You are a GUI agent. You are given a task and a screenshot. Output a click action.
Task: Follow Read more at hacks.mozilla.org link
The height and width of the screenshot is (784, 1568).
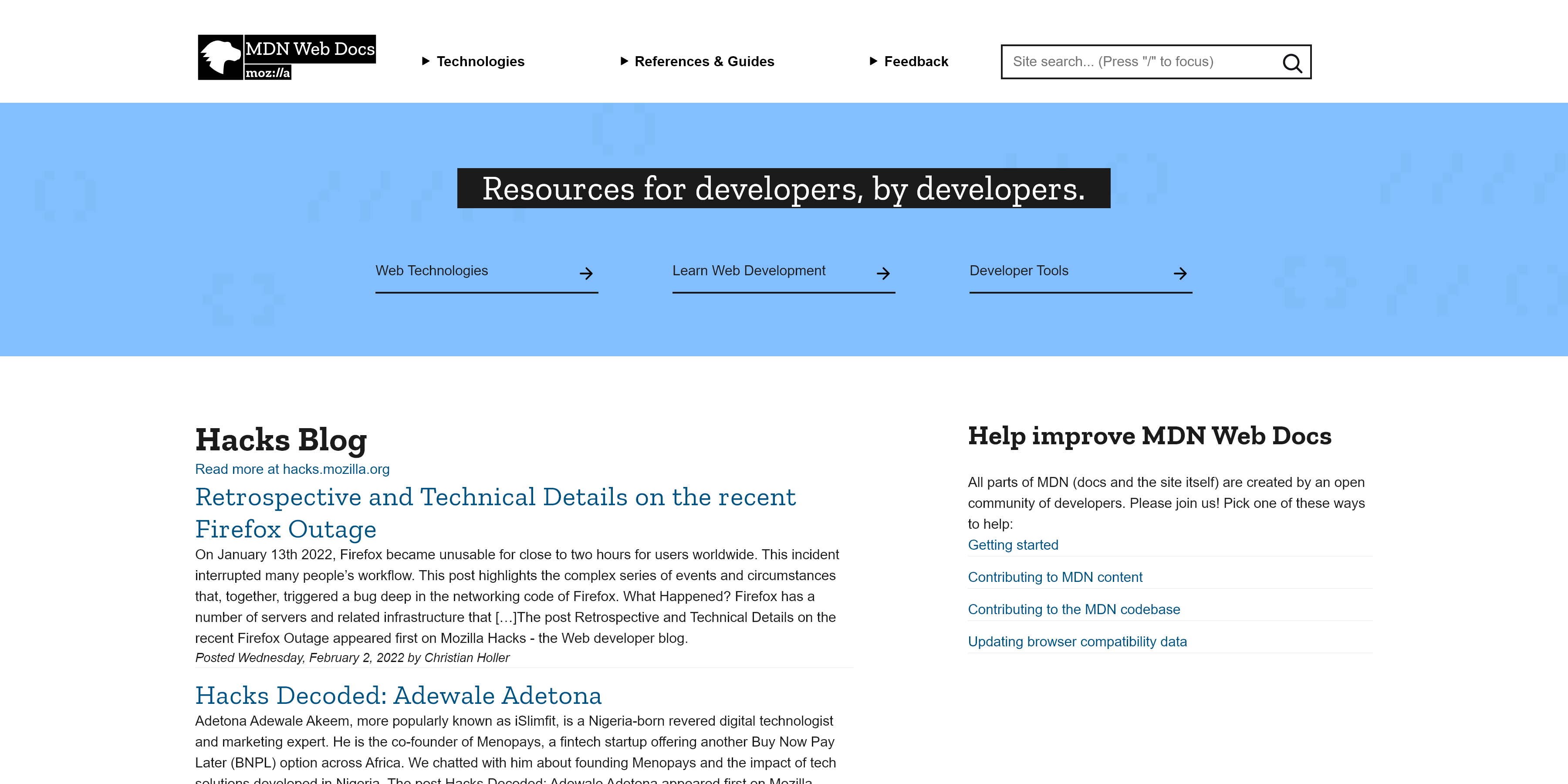click(x=292, y=469)
